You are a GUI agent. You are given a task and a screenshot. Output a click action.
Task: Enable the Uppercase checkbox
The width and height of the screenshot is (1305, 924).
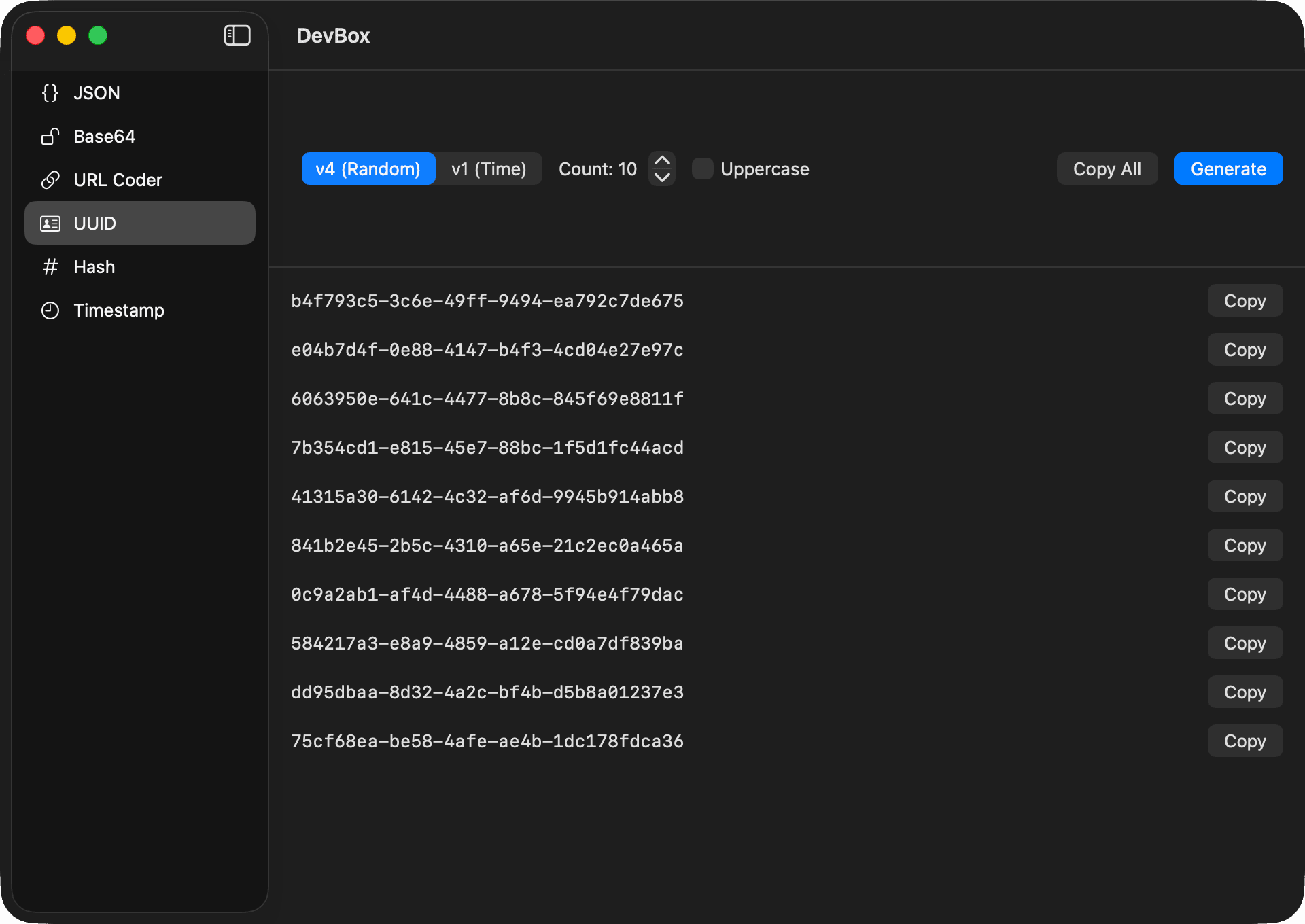click(703, 168)
